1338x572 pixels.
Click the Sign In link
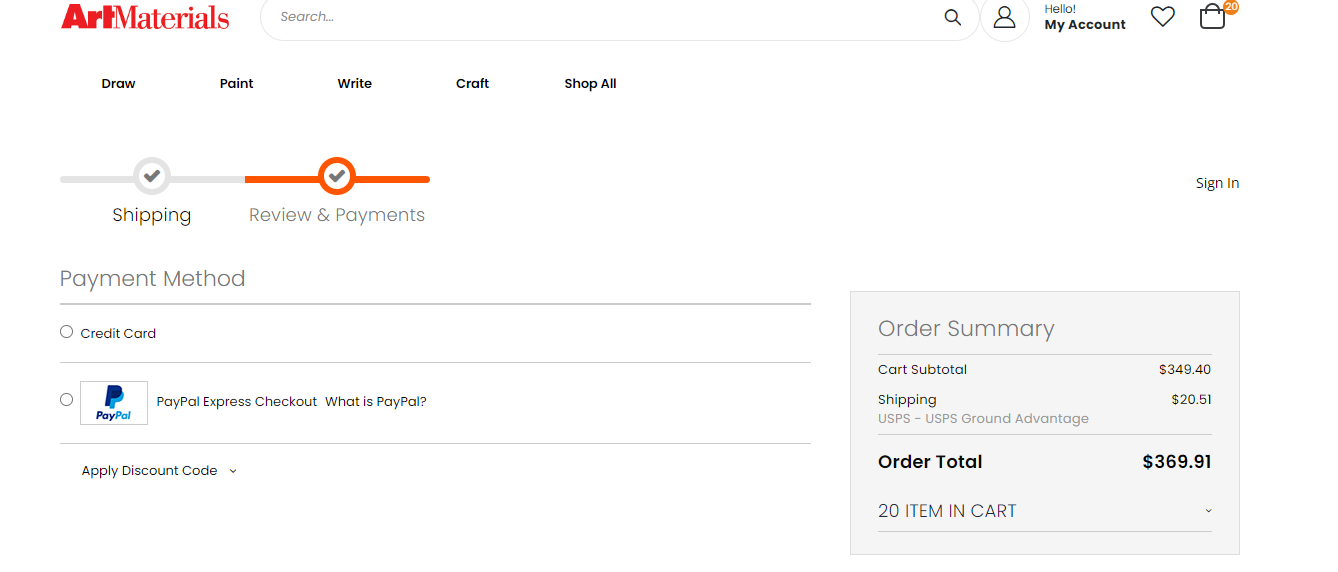point(1217,183)
